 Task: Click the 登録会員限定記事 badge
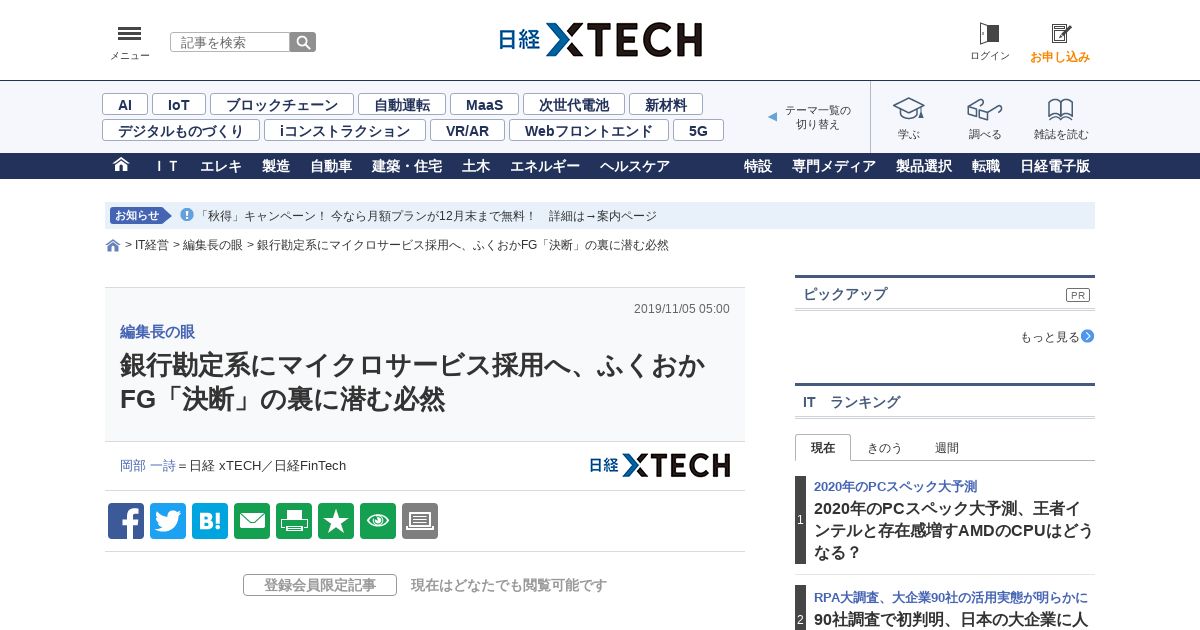pos(320,585)
